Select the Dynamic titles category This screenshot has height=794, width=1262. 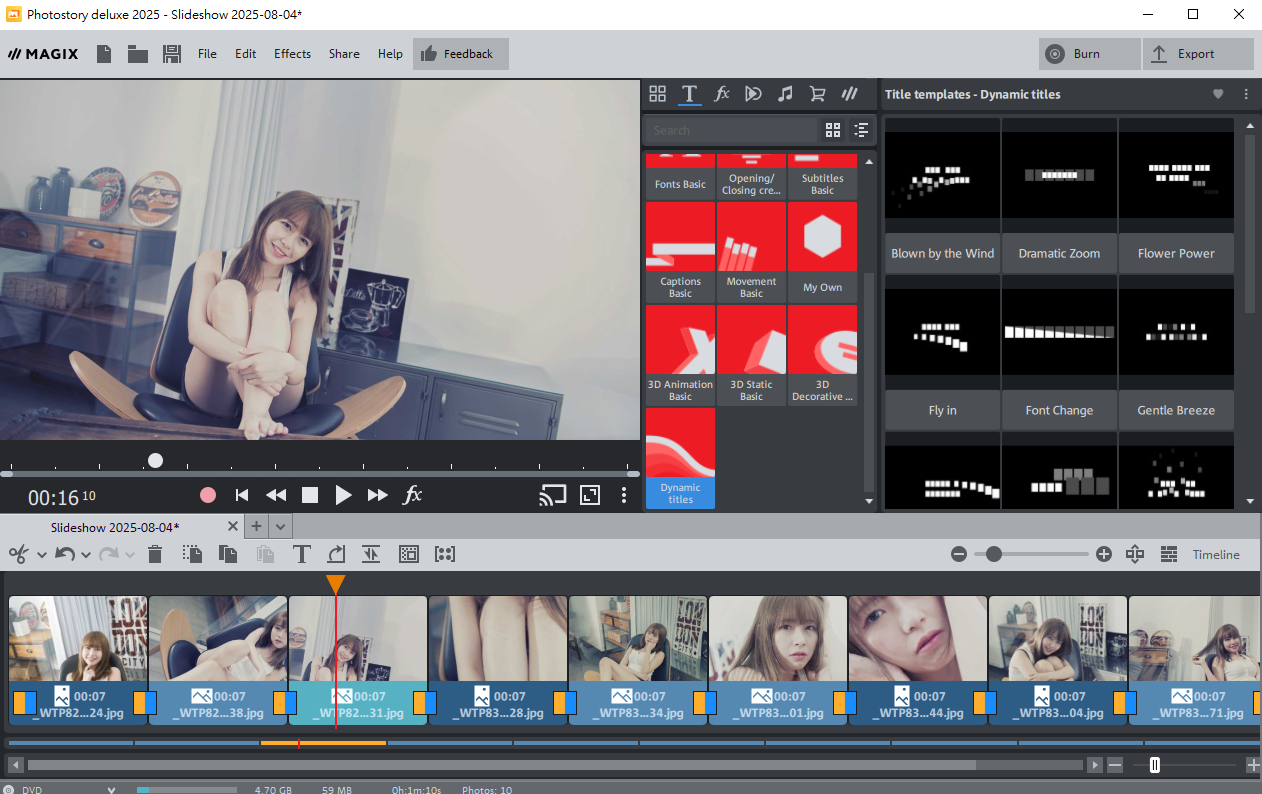point(680,458)
